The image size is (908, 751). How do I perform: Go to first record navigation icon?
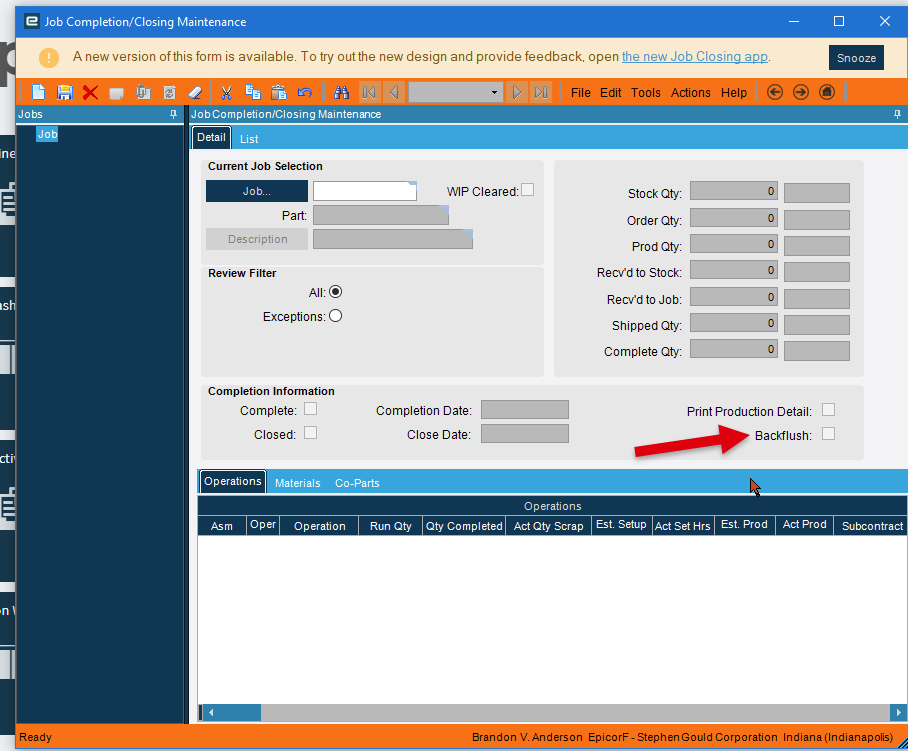(368, 93)
